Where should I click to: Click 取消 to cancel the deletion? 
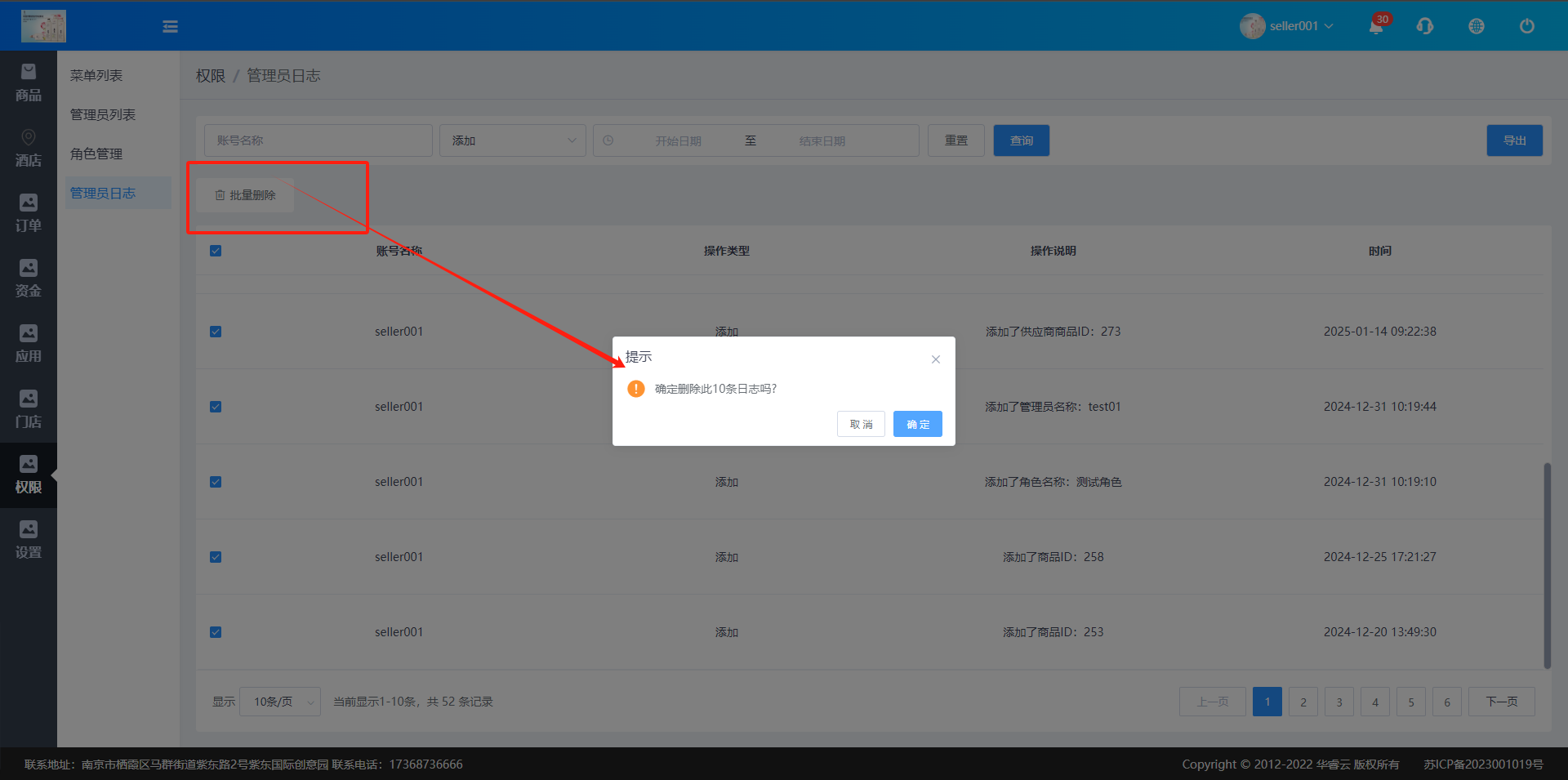(861, 424)
